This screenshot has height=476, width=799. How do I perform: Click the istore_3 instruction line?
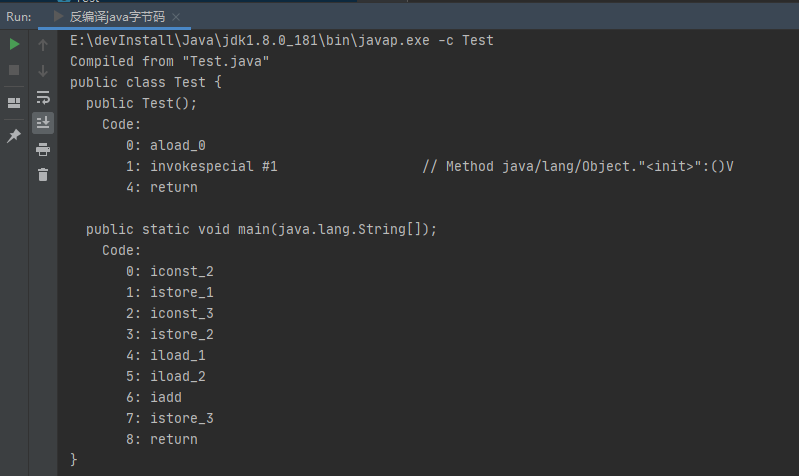coord(170,418)
